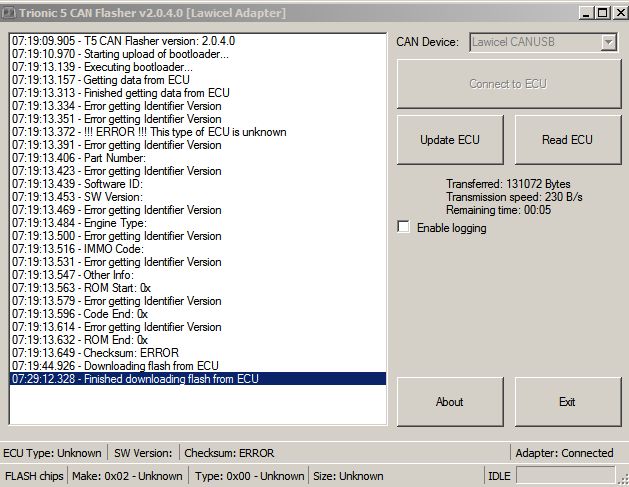Click the Trionic title bar app icon

(8, 13)
